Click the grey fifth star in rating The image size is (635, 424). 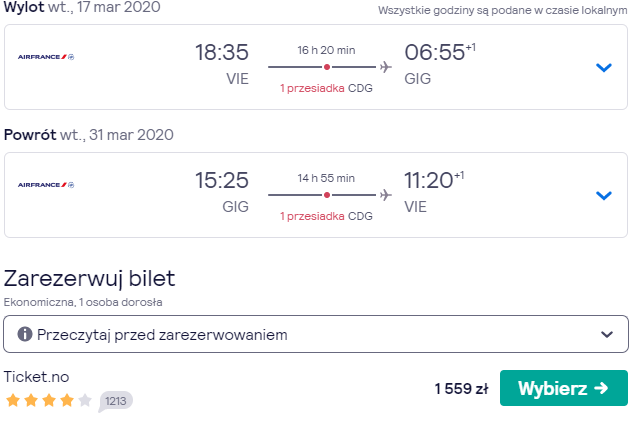coord(85,401)
